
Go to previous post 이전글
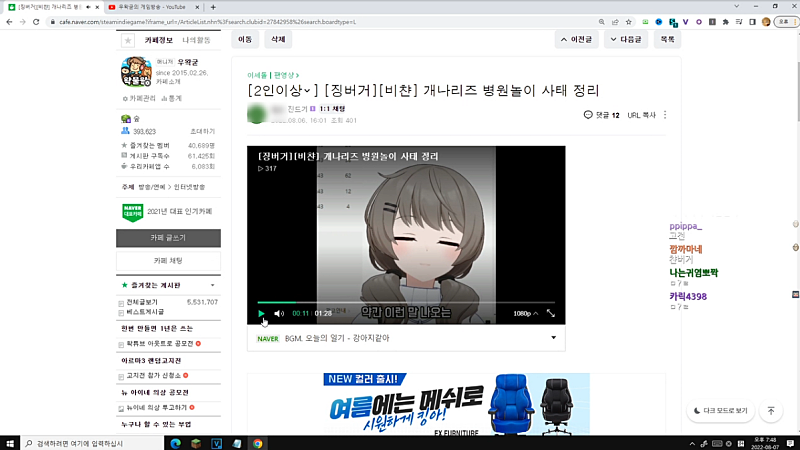click(577, 39)
